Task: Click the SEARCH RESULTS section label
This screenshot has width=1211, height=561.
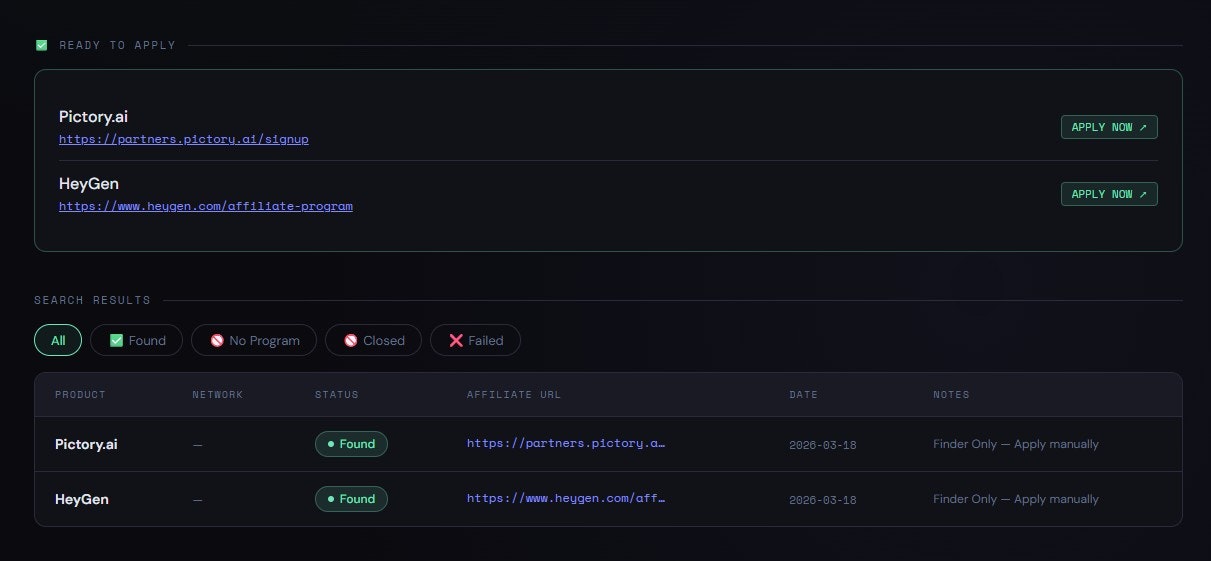Action: [x=92, y=300]
